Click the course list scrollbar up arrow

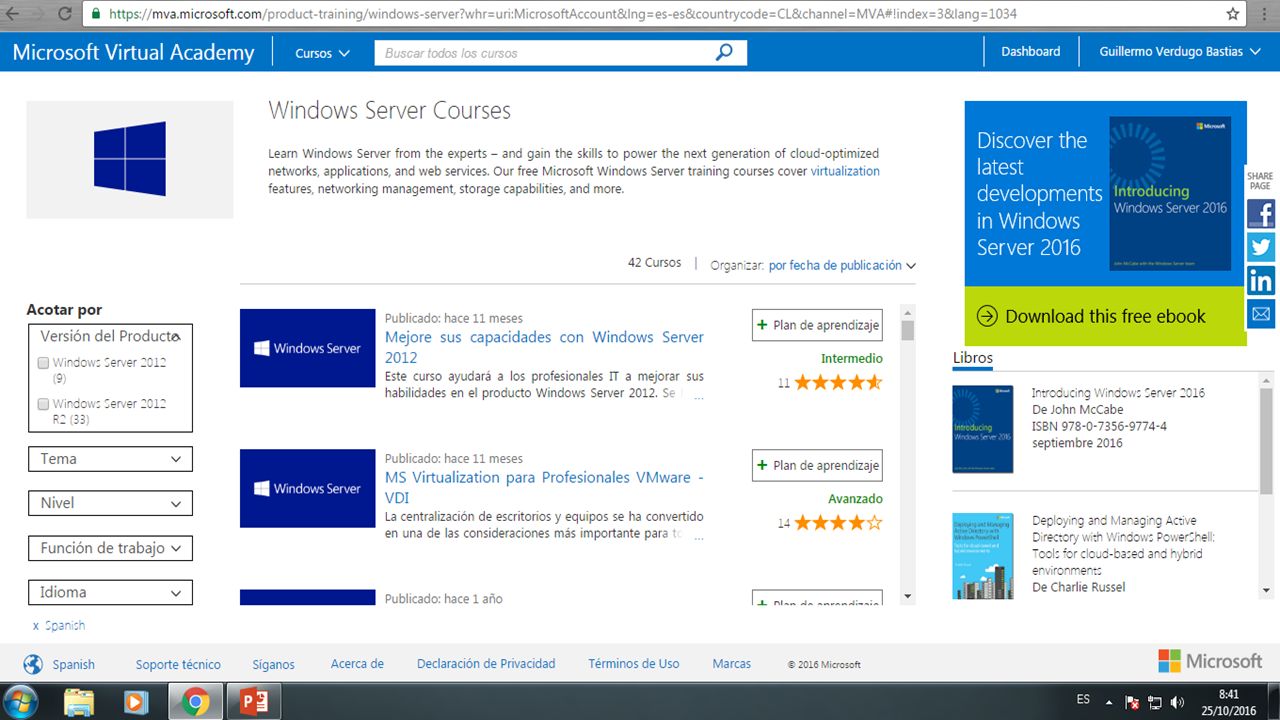pyautogui.click(x=908, y=312)
